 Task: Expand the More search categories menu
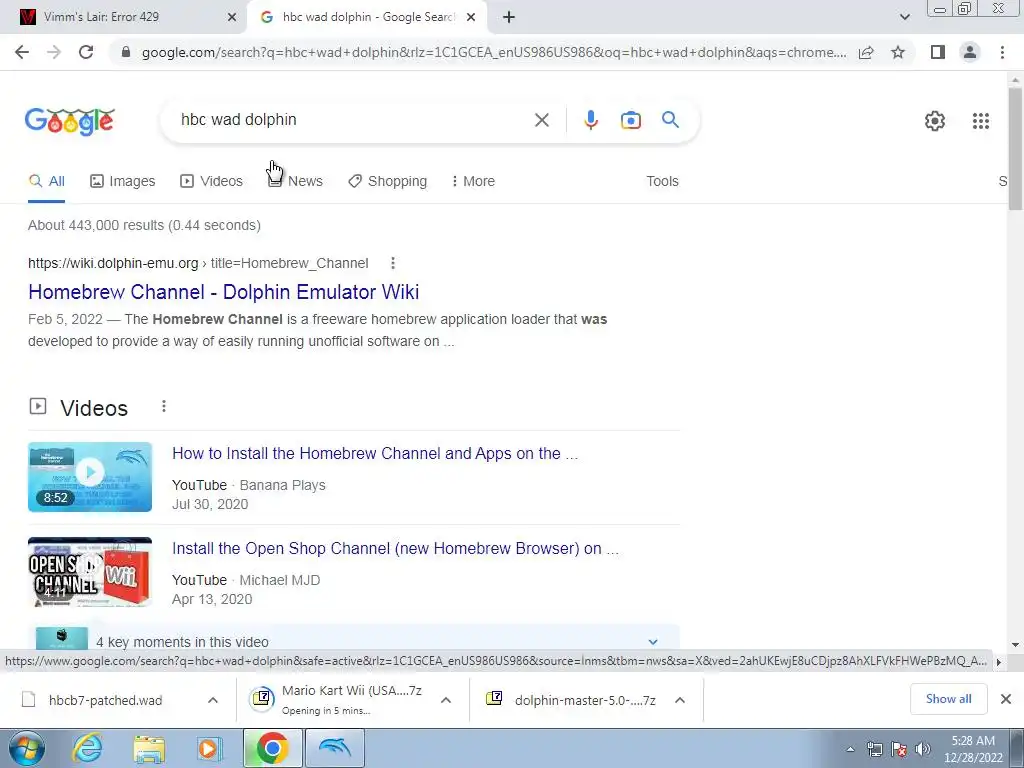473,182
